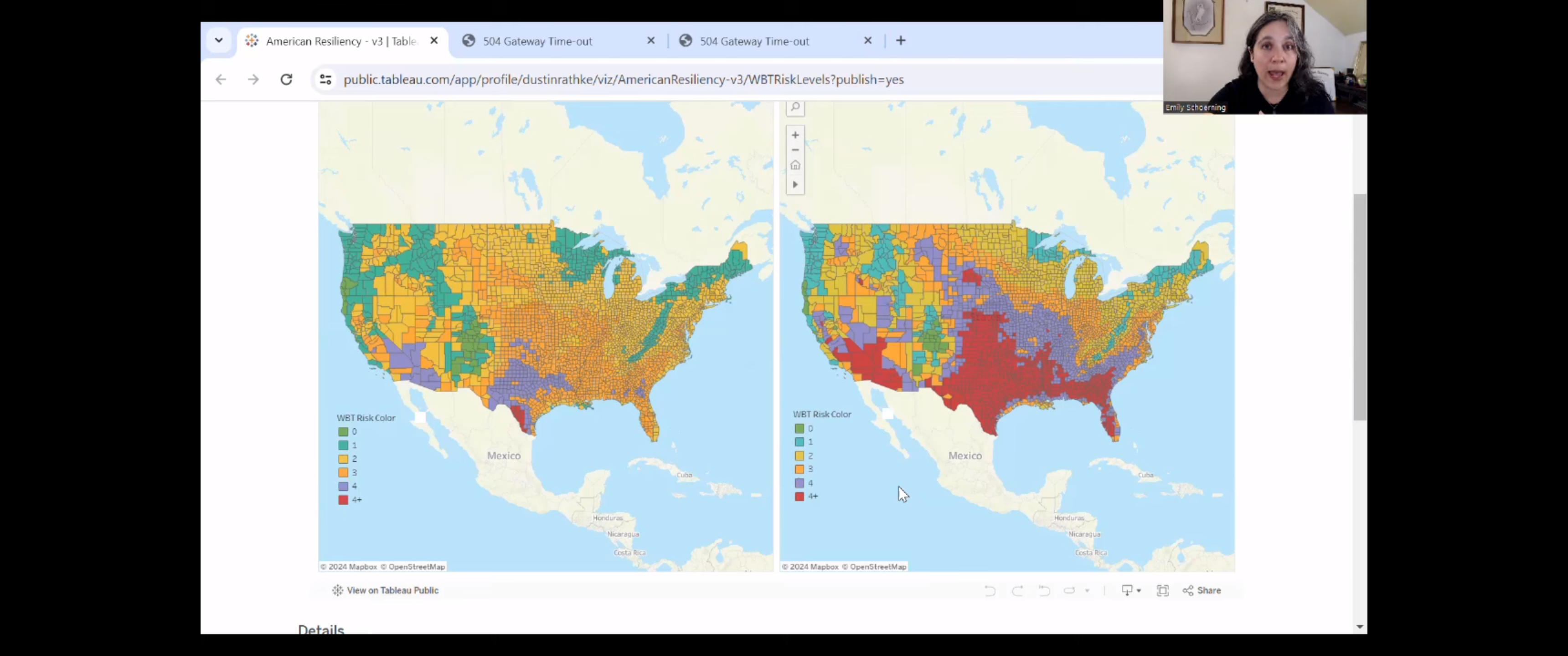This screenshot has height=656, width=1568.
Task: Click the revert view icon
Action: coord(1045,590)
